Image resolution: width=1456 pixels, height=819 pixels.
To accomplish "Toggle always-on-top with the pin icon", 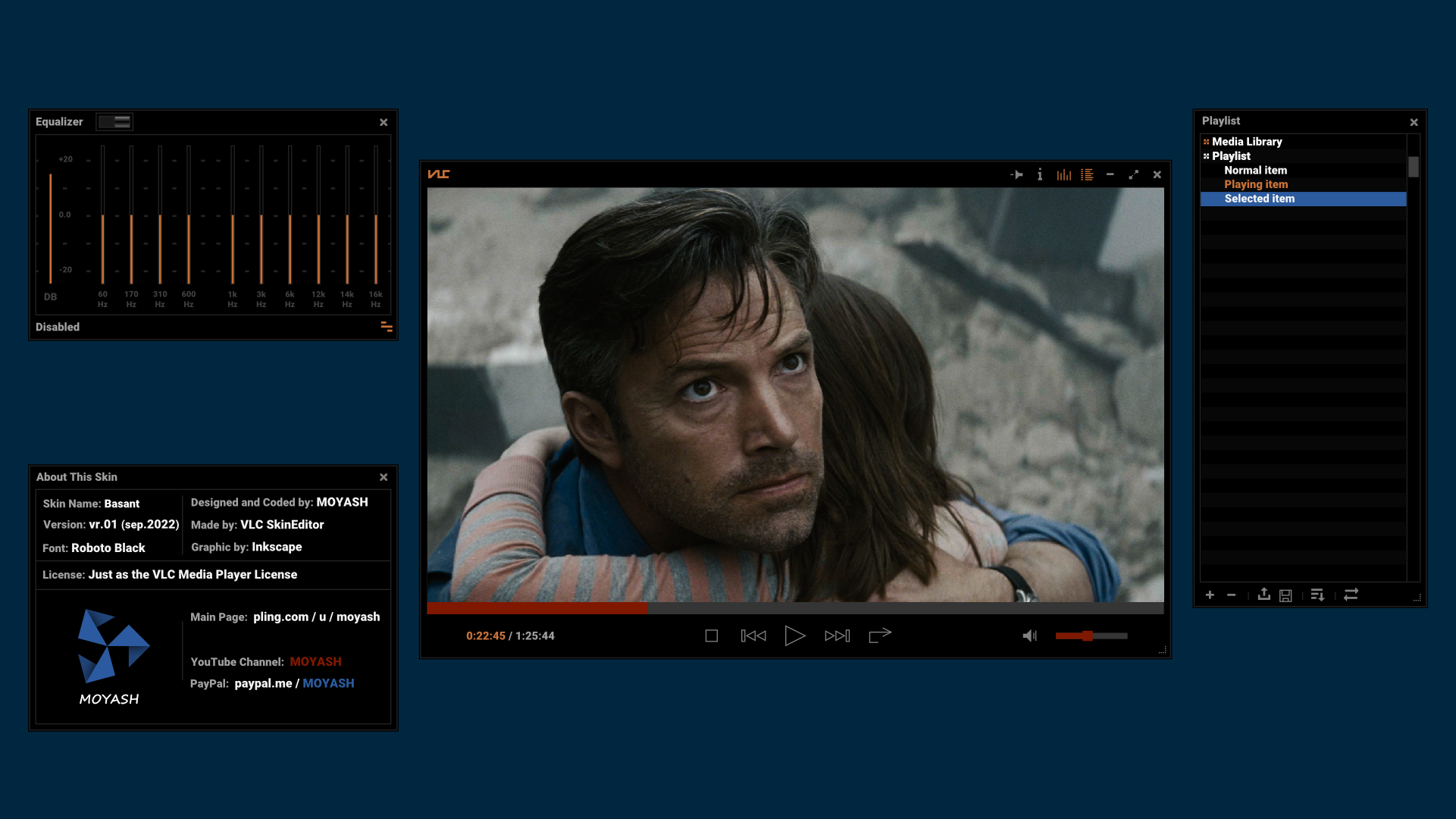I will (x=1016, y=174).
